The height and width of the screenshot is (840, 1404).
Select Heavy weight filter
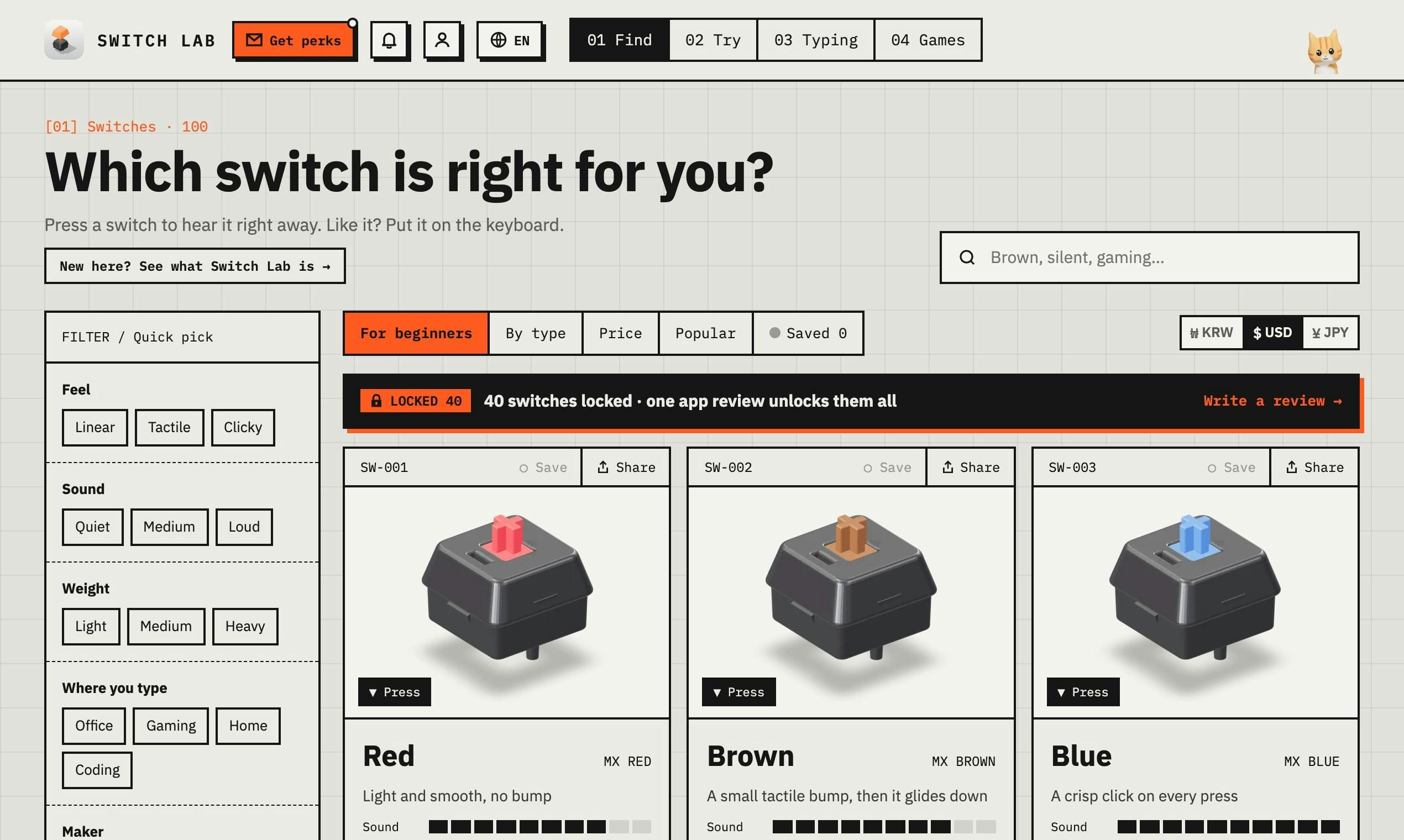click(245, 626)
